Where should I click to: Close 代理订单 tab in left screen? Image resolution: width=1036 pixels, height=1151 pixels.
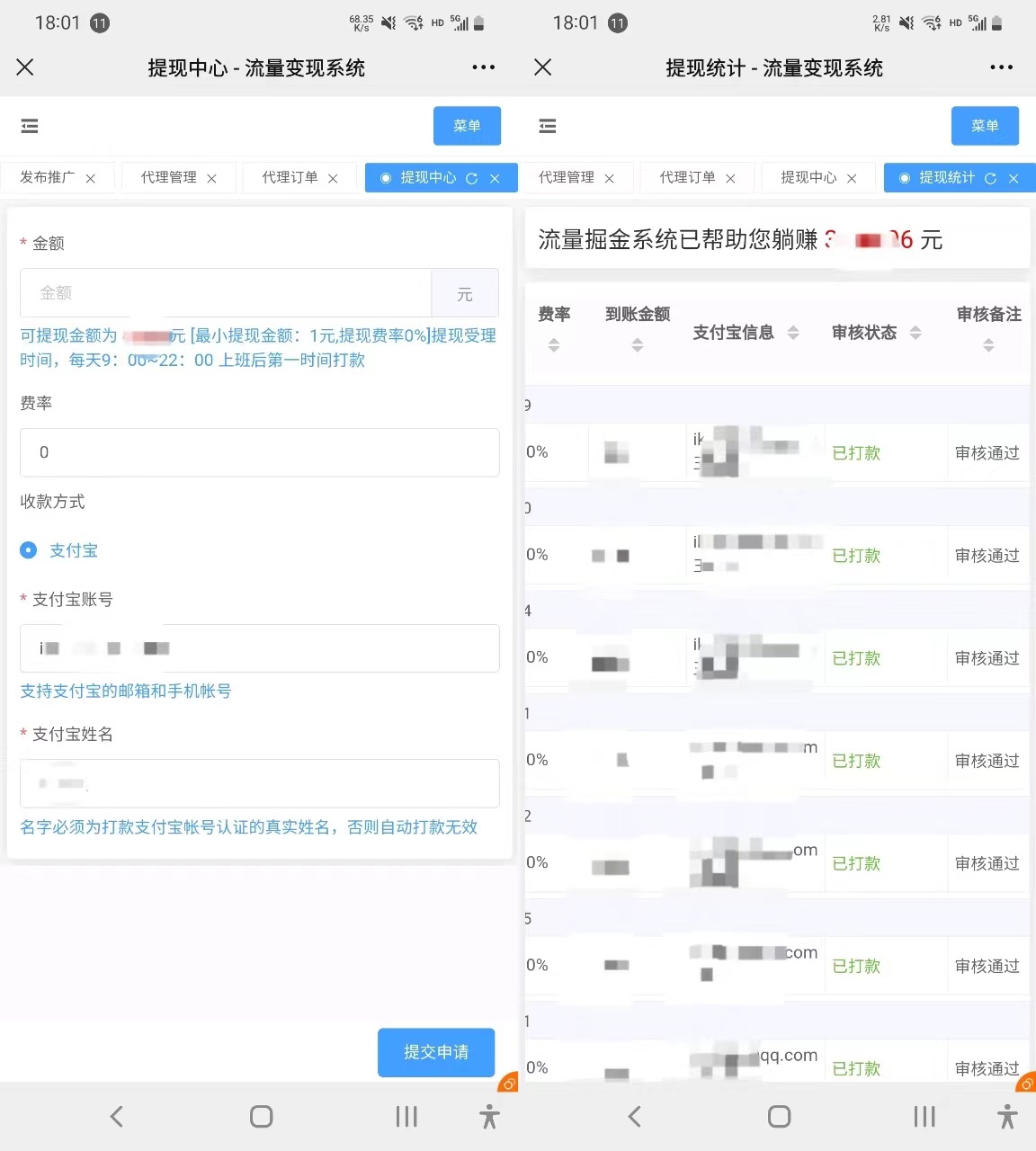(333, 179)
